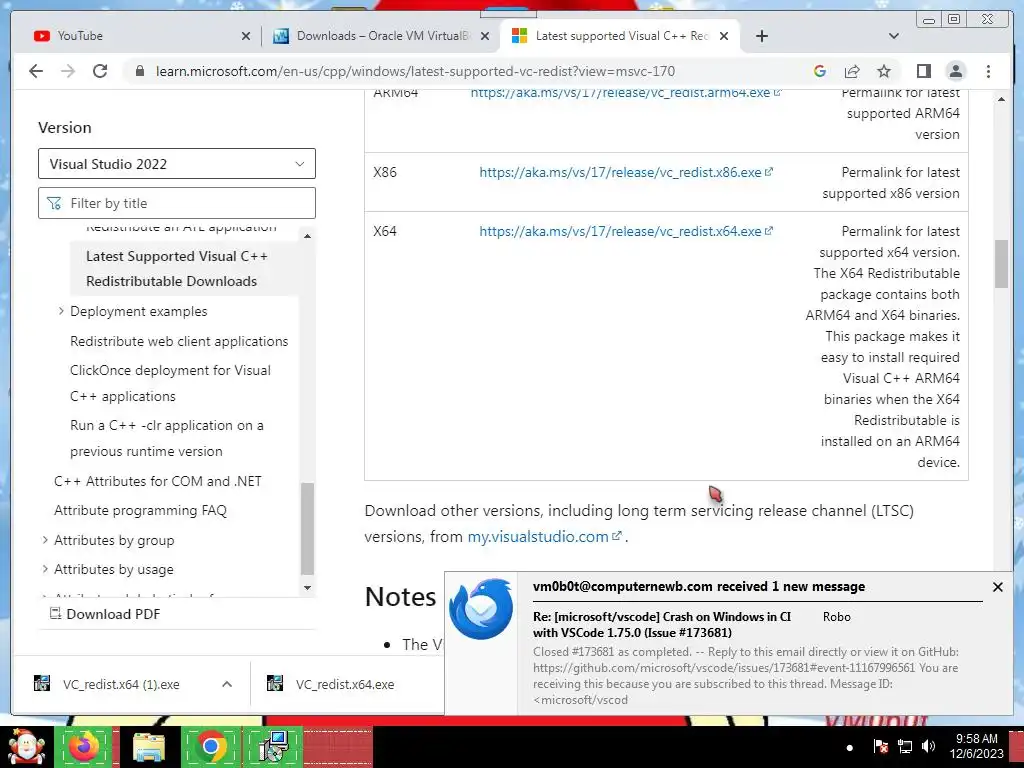This screenshot has width=1024, height=768.
Task: Click the Notes heading
Action: [400, 596]
